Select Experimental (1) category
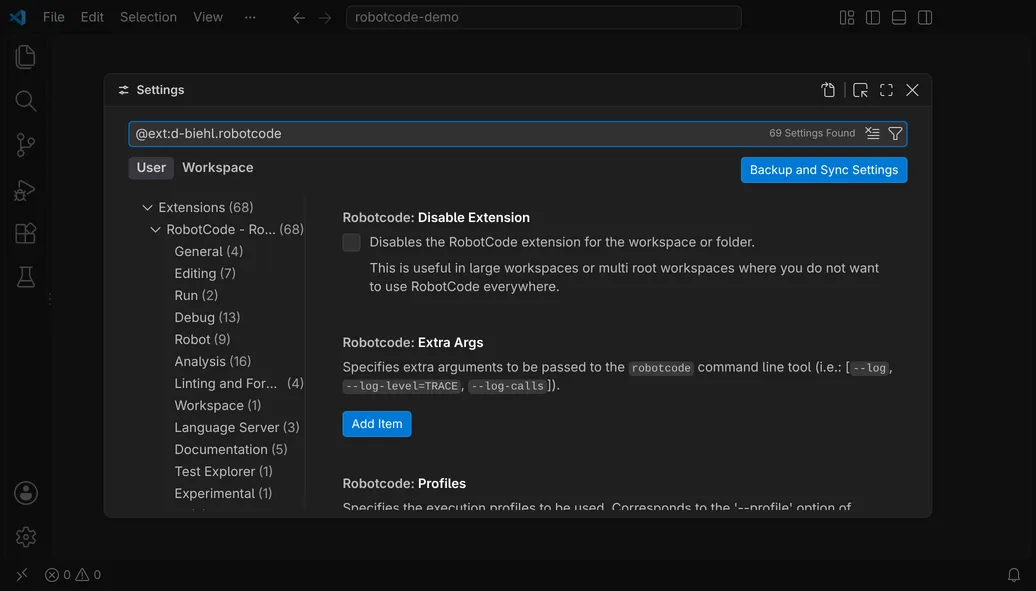 [223, 494]
